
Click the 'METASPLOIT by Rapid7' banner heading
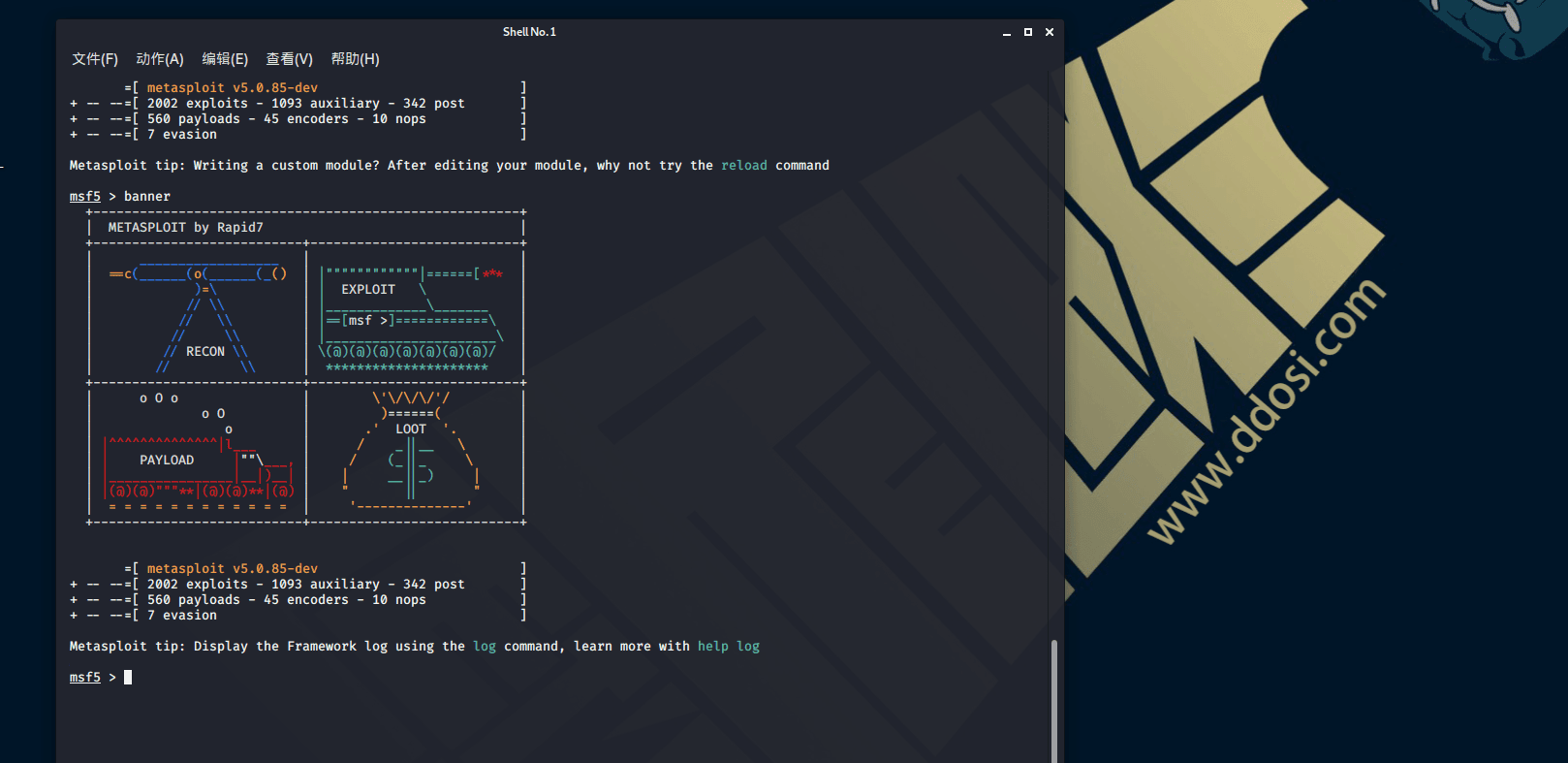[186, 228]
